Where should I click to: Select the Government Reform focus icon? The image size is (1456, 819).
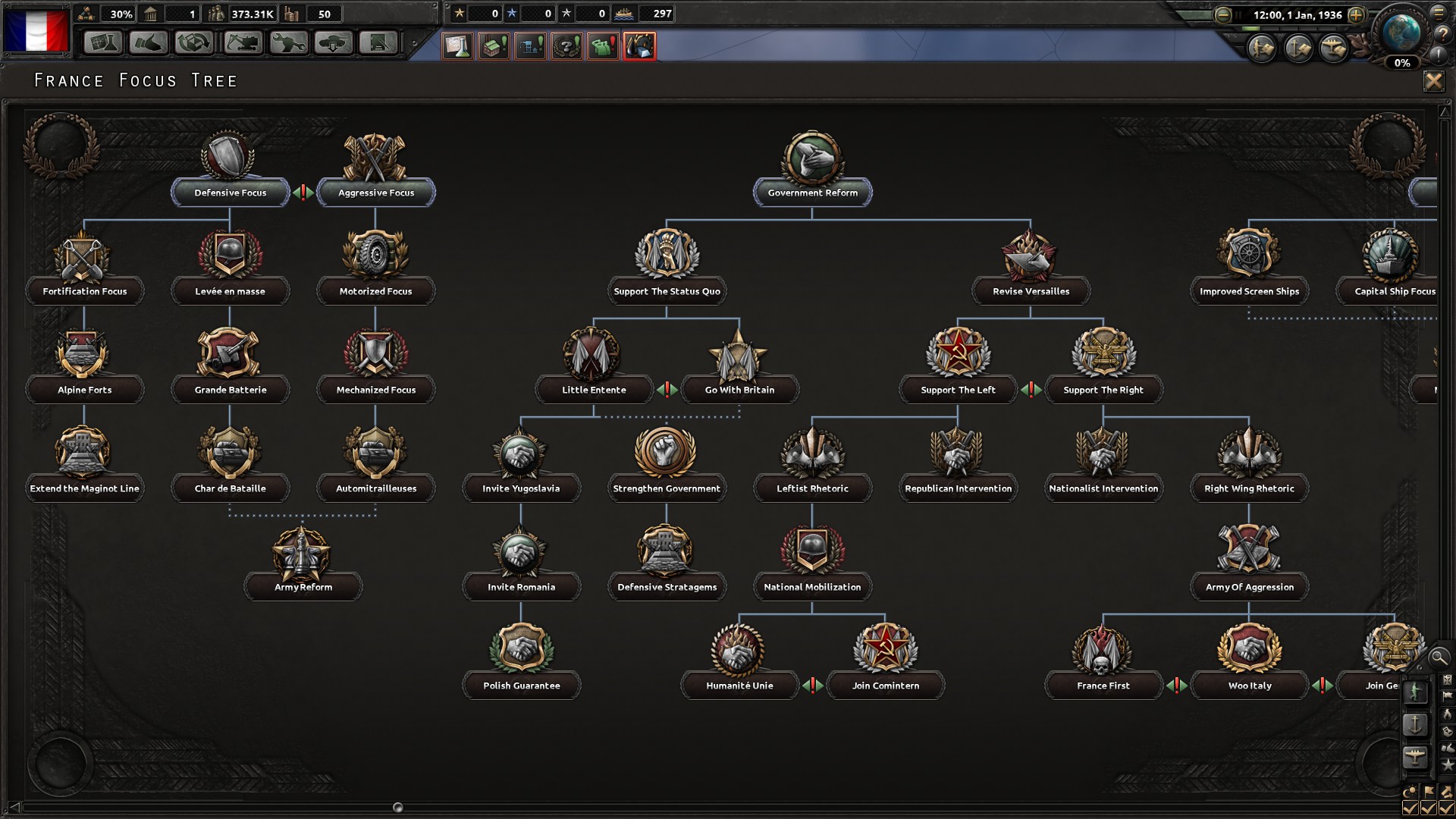(x=812, y=158)
